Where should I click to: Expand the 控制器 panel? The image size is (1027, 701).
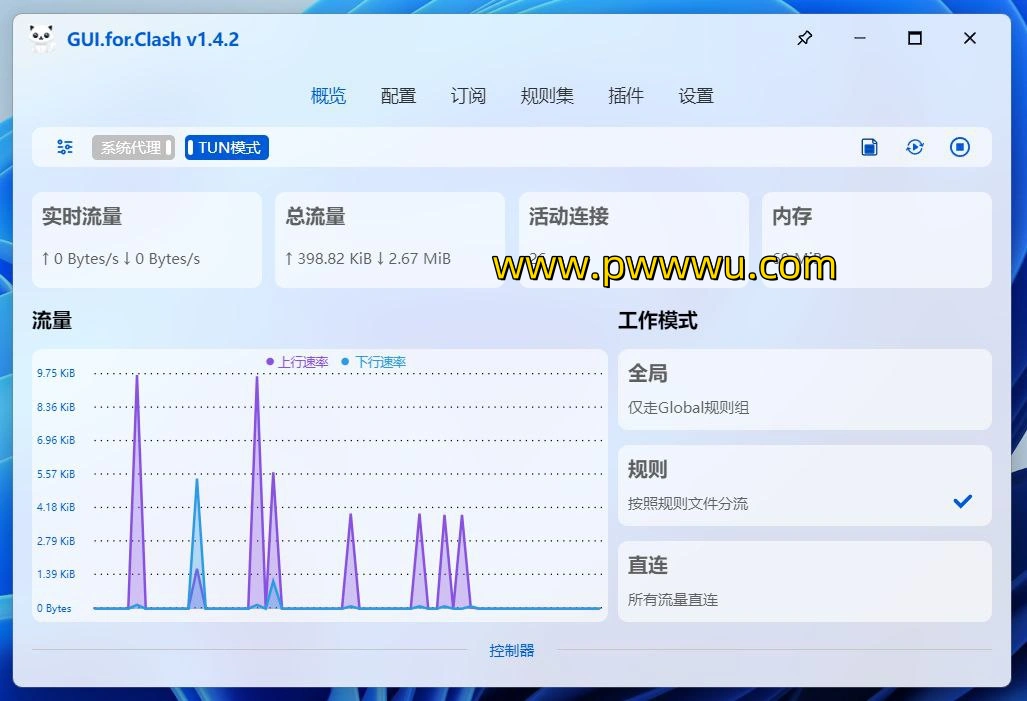tap(512, 651)
